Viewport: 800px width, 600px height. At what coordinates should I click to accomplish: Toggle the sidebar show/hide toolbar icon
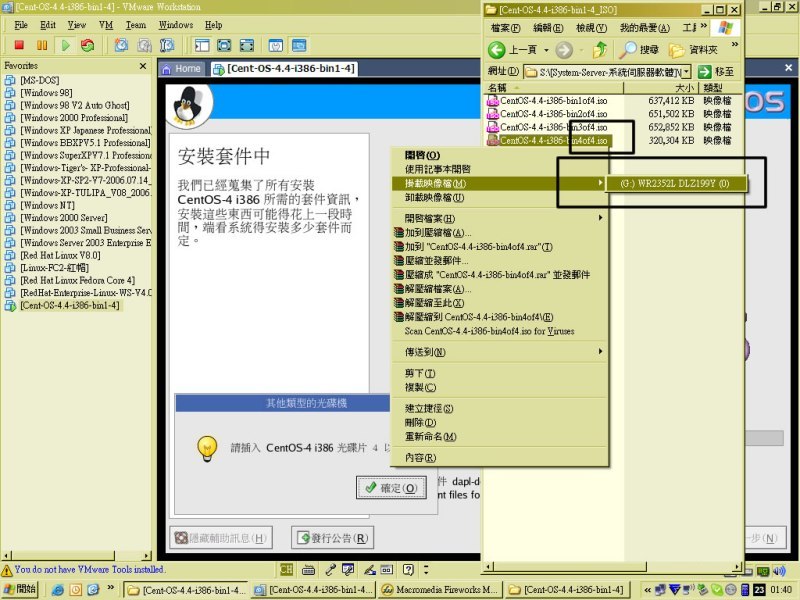(x=202, y=45)
